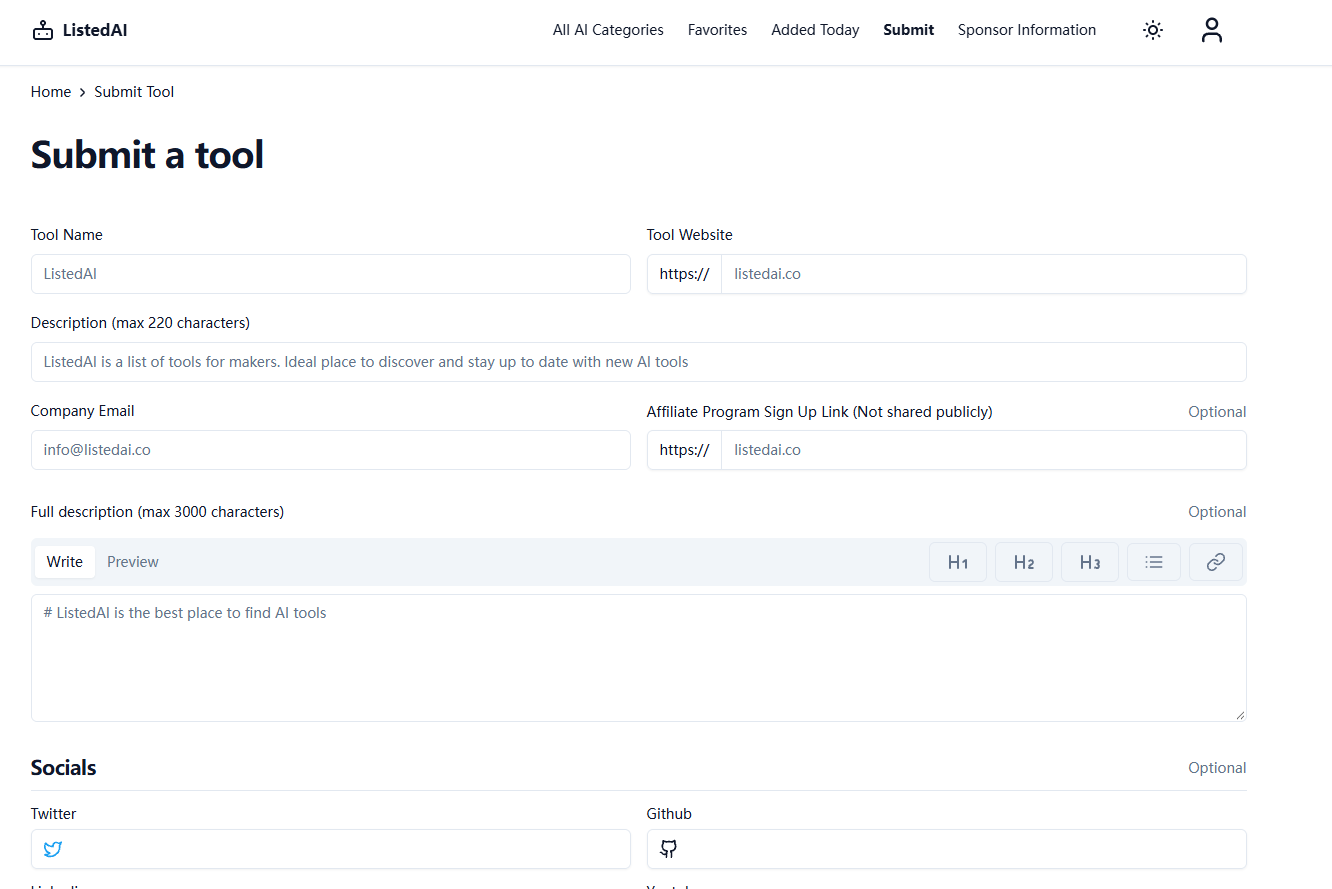The width and height of the screenshot is (1332, 889).
Task: Go to Favorites in the navigation
Action: [x=717, y=30]
